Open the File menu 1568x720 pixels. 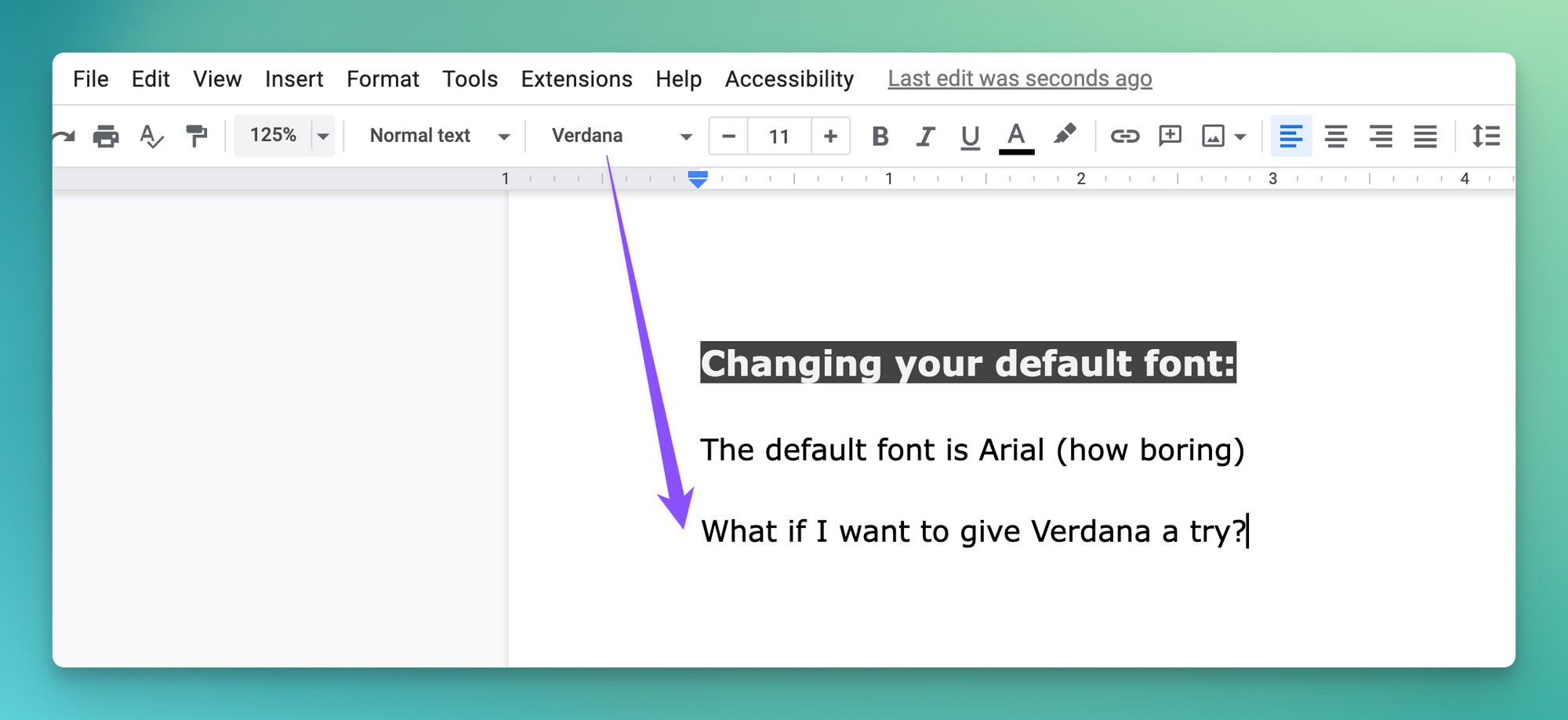click(x=91, y=79)
